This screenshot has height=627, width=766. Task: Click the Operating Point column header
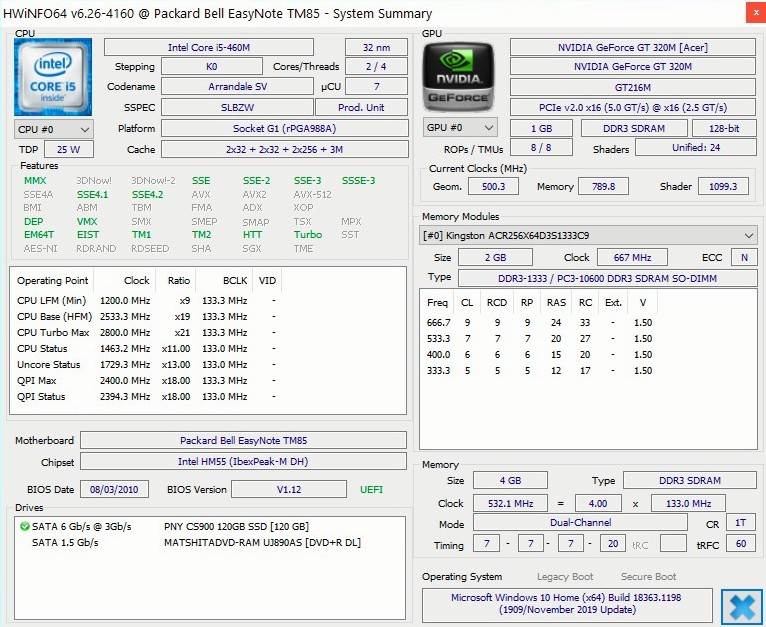point(53,281)
